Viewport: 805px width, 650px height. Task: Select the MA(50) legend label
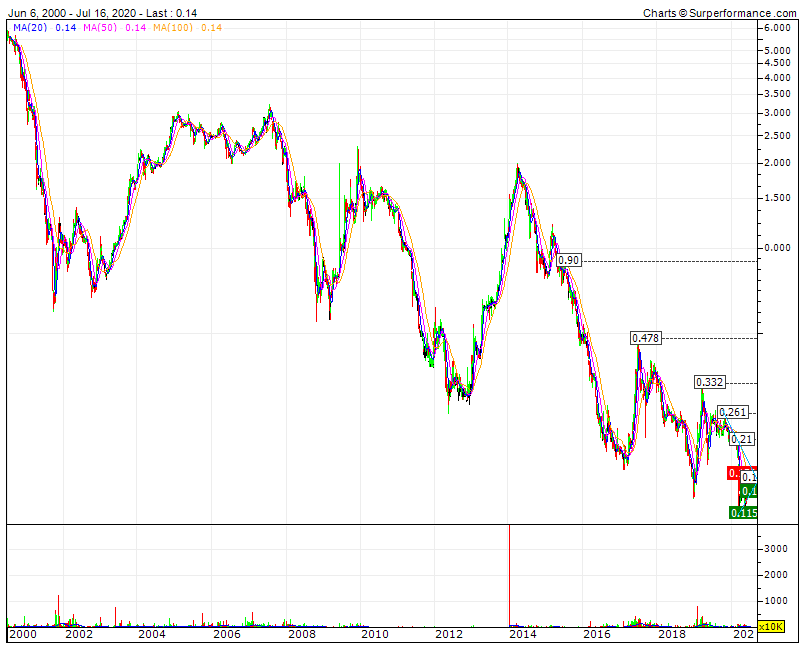100,28
